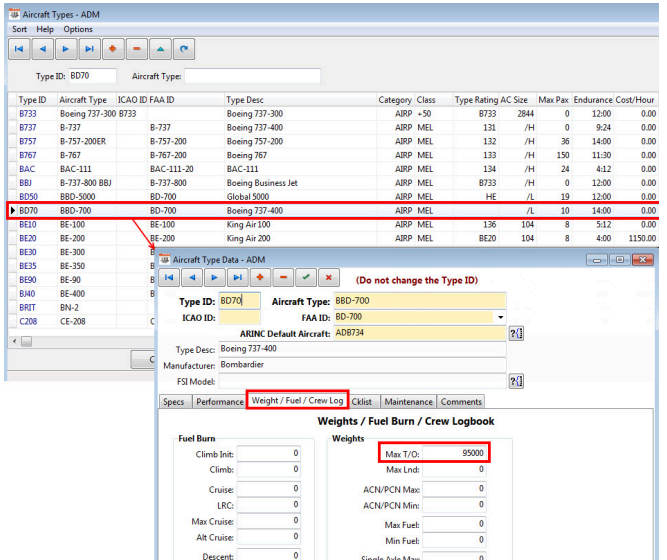The image size is (667, 560).
Task: Click the Aircraft Type search field in Aircraft Types
Action: tap(252, 76)
